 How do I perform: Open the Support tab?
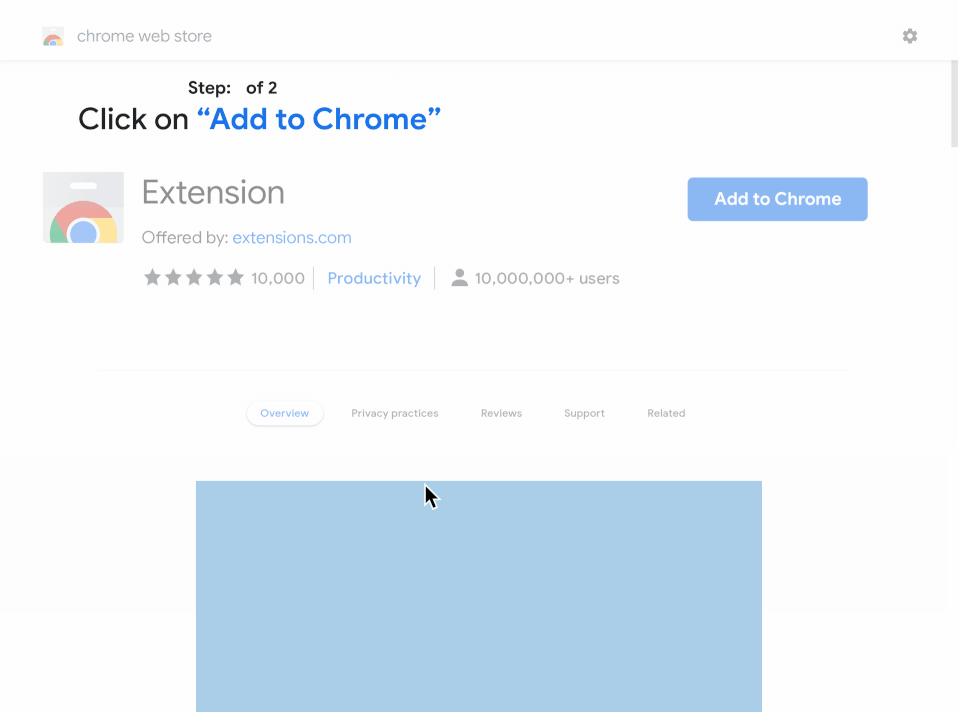[x=584, y=413]
